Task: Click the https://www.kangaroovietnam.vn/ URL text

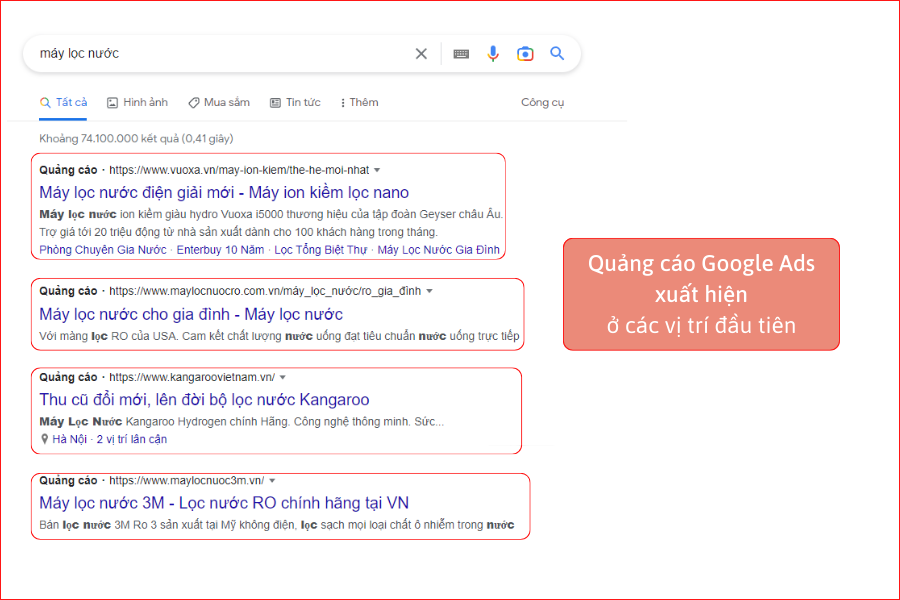Action: coord(192,377)
